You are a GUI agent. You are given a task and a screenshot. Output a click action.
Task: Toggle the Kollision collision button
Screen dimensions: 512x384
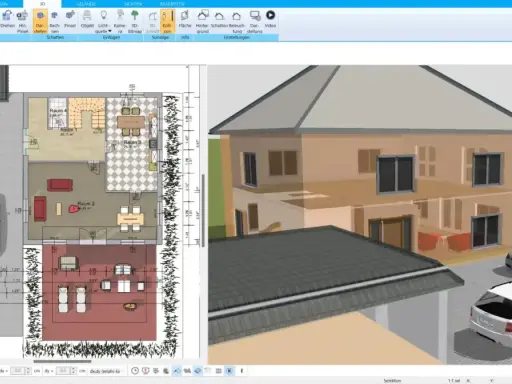(x=167, y=21)
